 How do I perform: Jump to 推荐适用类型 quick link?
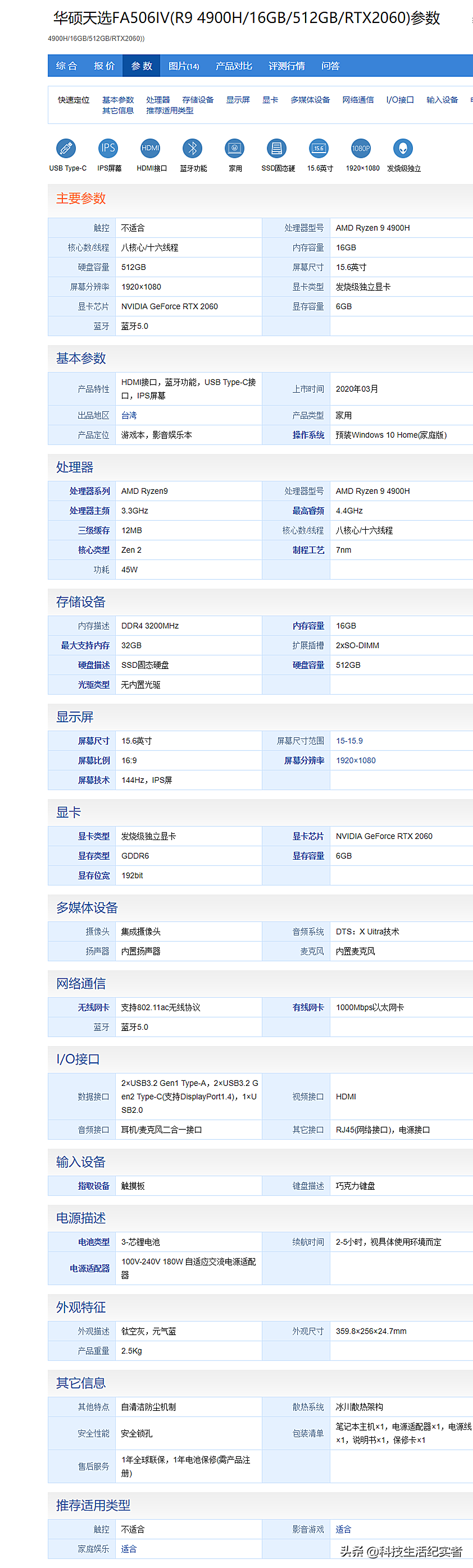[170, 111]
